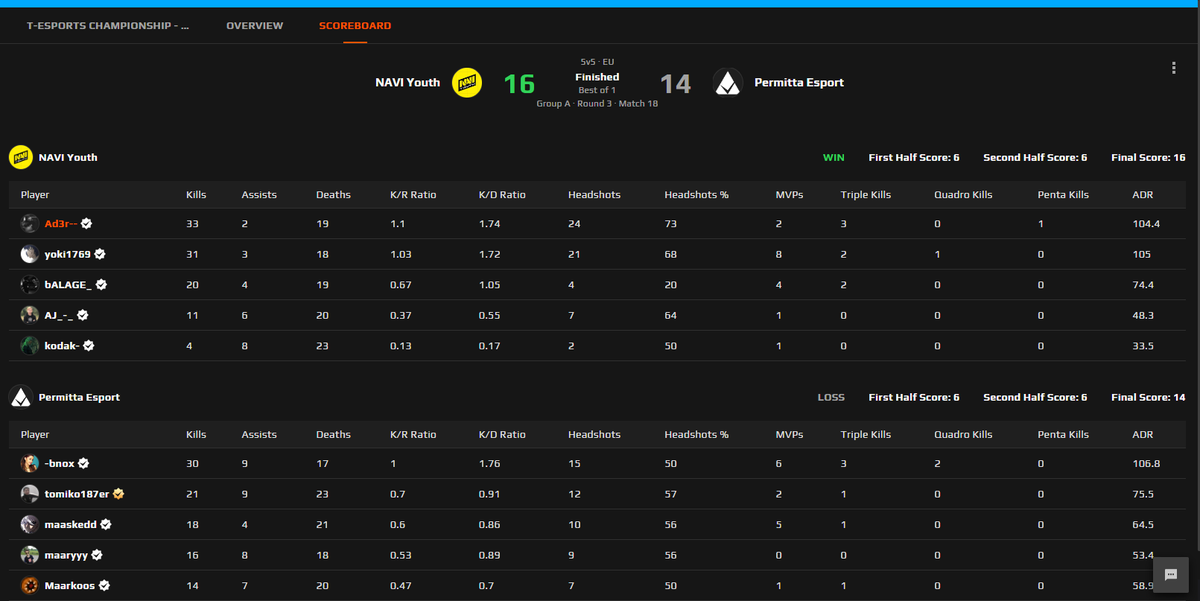Open tomiko187er player avatar

[30, 494]
